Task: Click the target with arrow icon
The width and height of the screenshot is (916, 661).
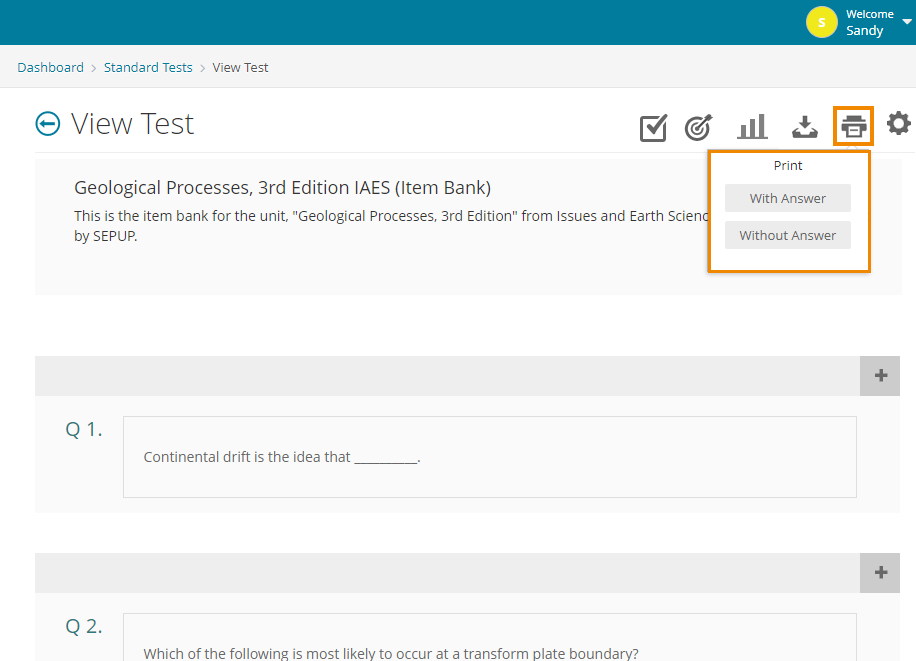Action: (698, 127)
